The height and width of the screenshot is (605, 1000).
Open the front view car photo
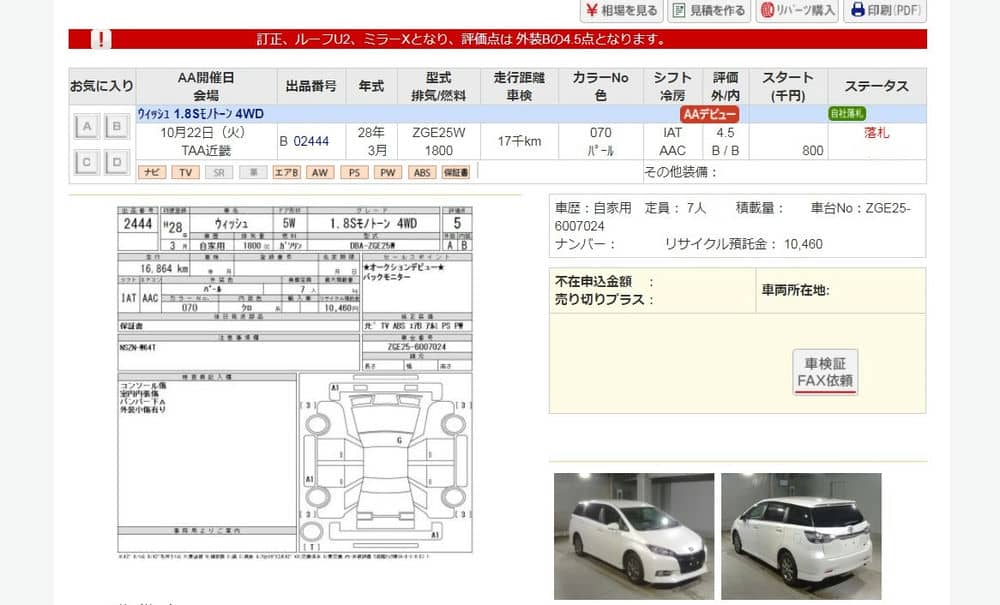(634, 536)
